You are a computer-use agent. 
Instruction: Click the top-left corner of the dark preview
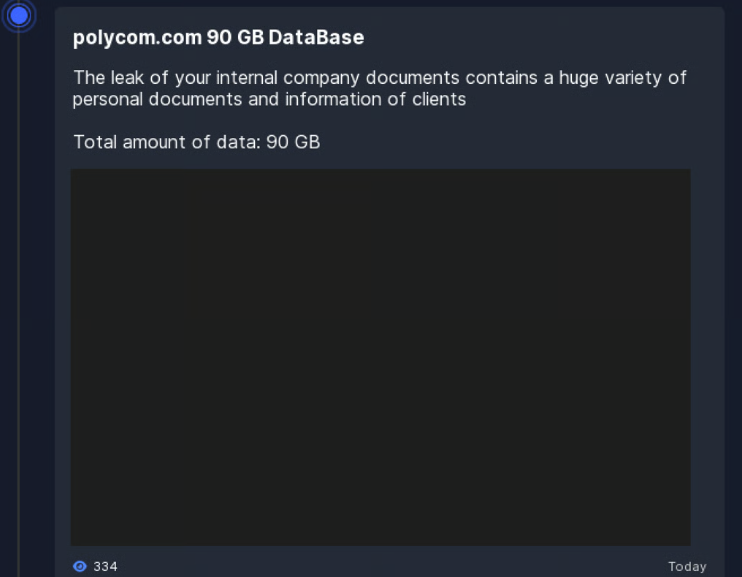[78, 176]
